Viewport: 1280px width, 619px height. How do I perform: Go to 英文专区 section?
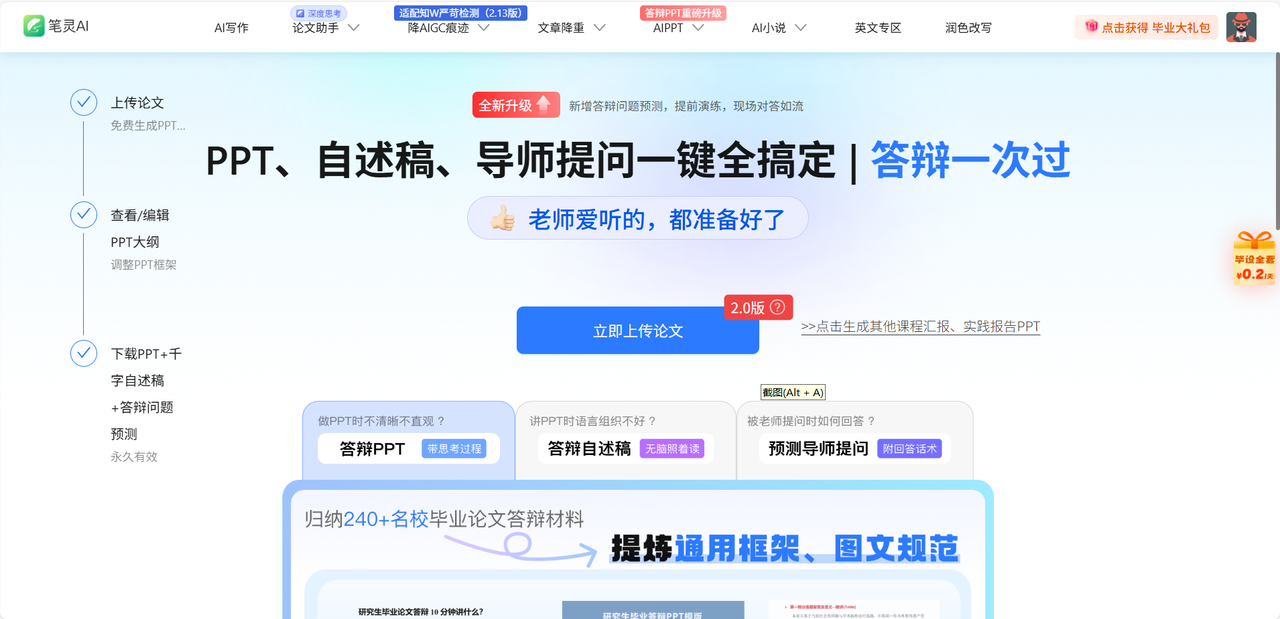[878, 28]
